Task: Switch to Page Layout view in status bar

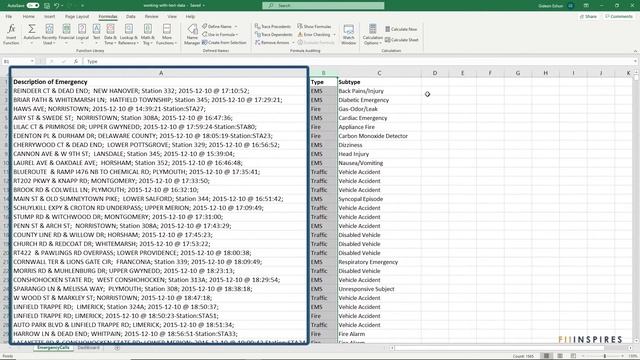Action: point(560,356)
